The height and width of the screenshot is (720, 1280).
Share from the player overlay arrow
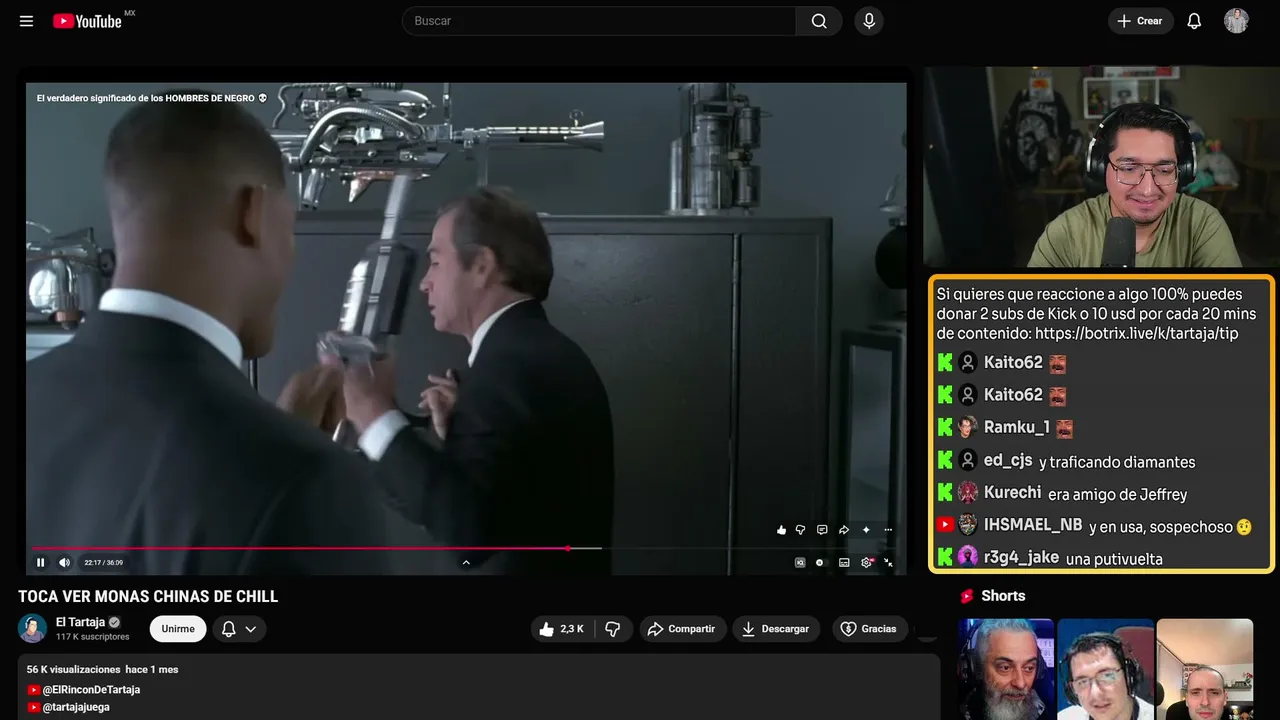844,530
